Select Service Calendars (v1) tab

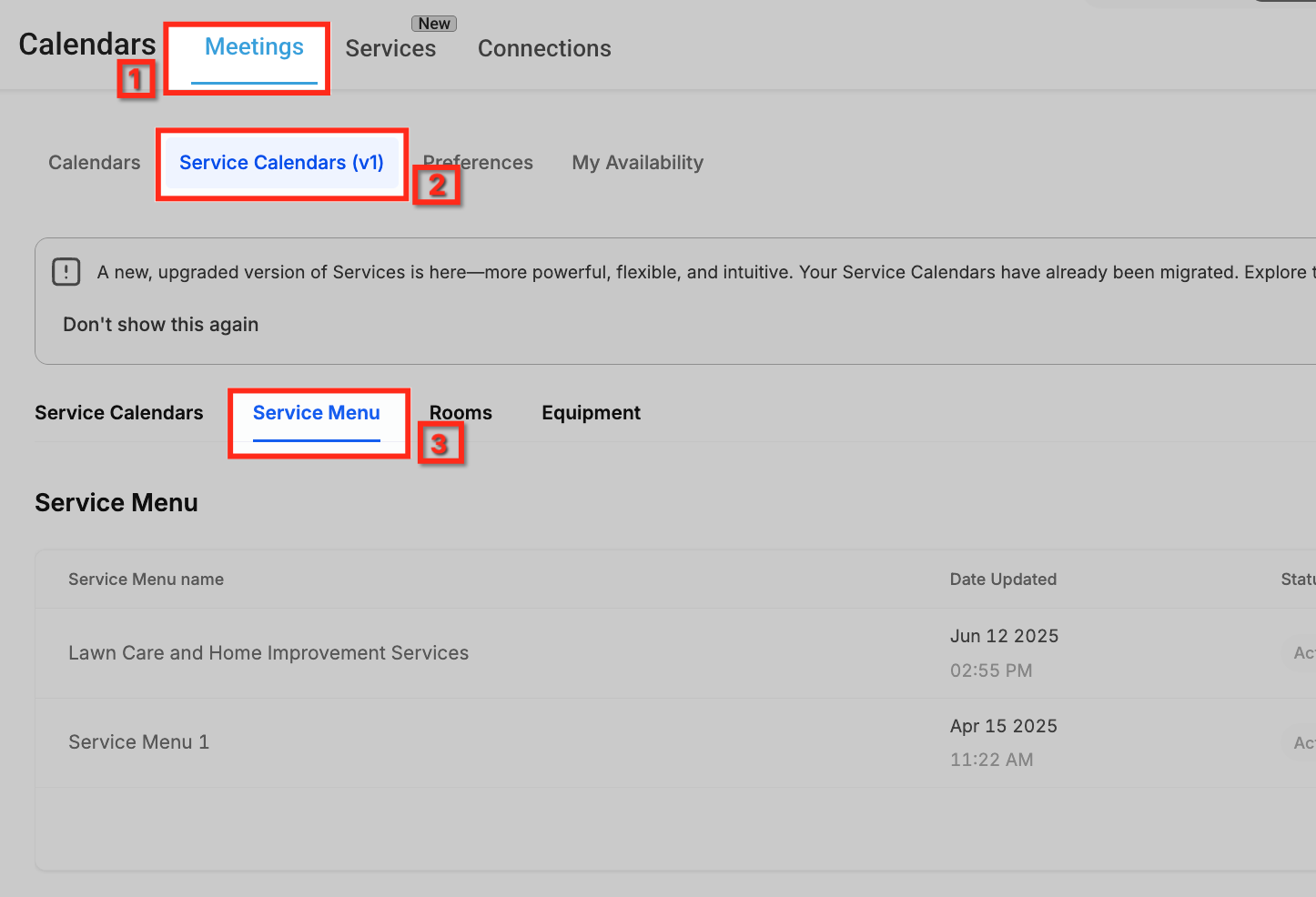click(281, 162)
